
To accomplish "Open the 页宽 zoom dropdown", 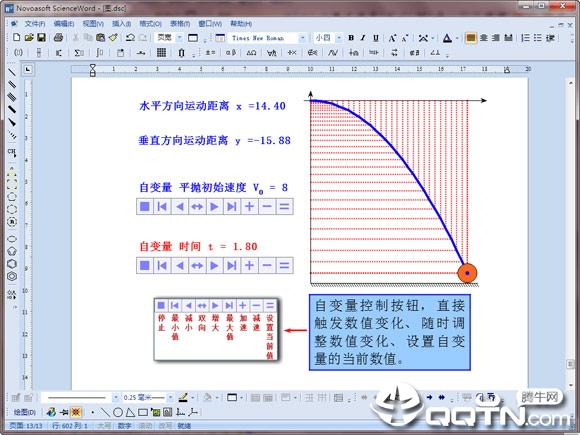I will click(179, 37).
